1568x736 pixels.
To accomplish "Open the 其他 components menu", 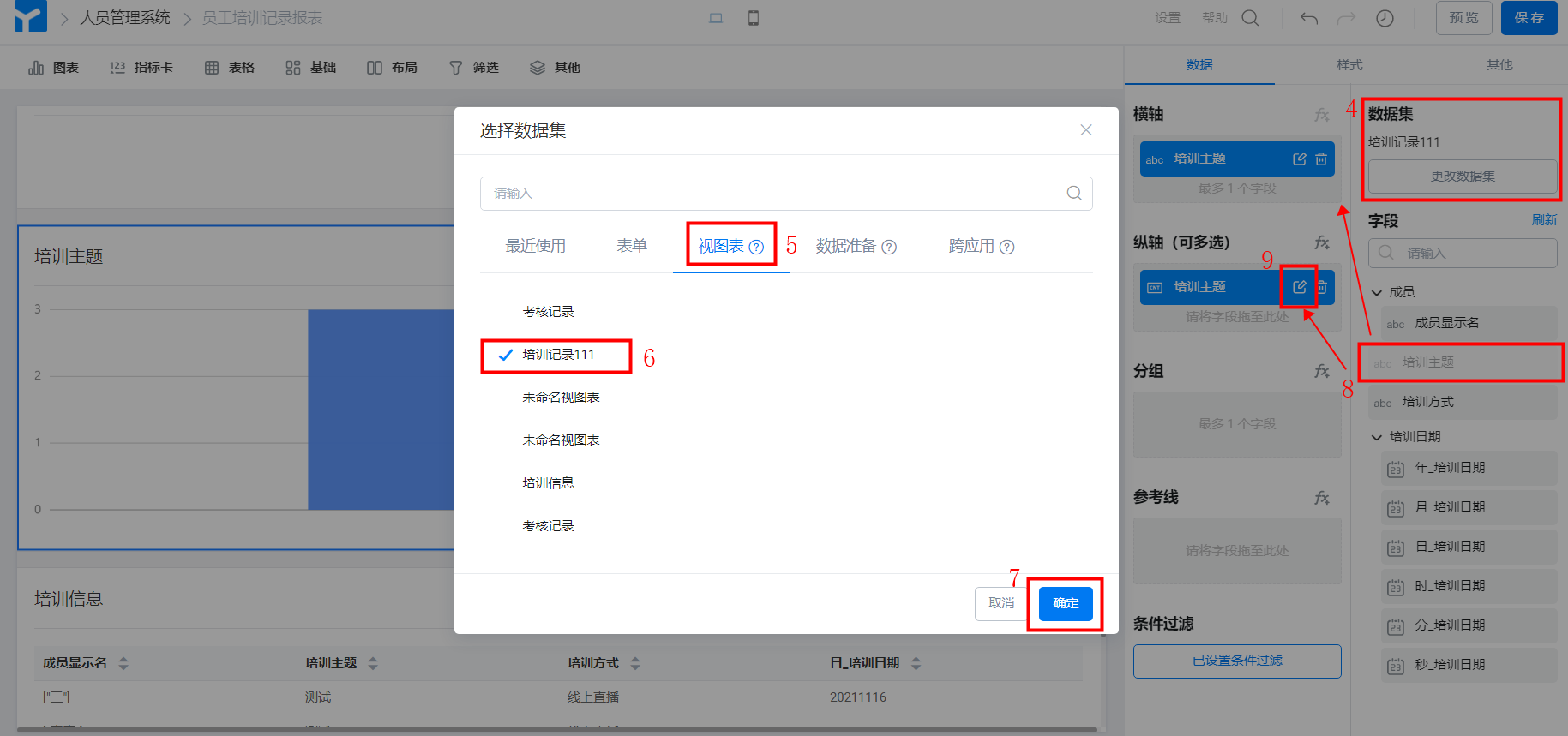I will (555, 68).
